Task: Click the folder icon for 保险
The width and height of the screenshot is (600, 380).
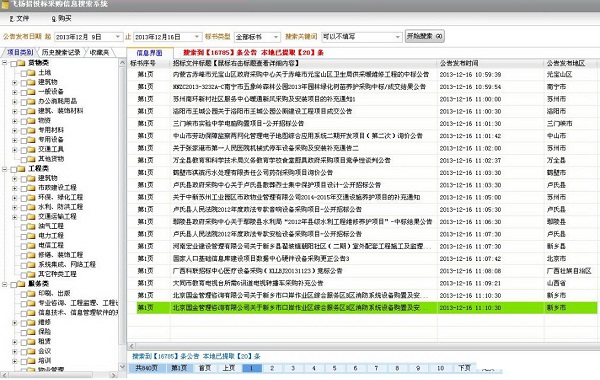Action: point(31,332)
